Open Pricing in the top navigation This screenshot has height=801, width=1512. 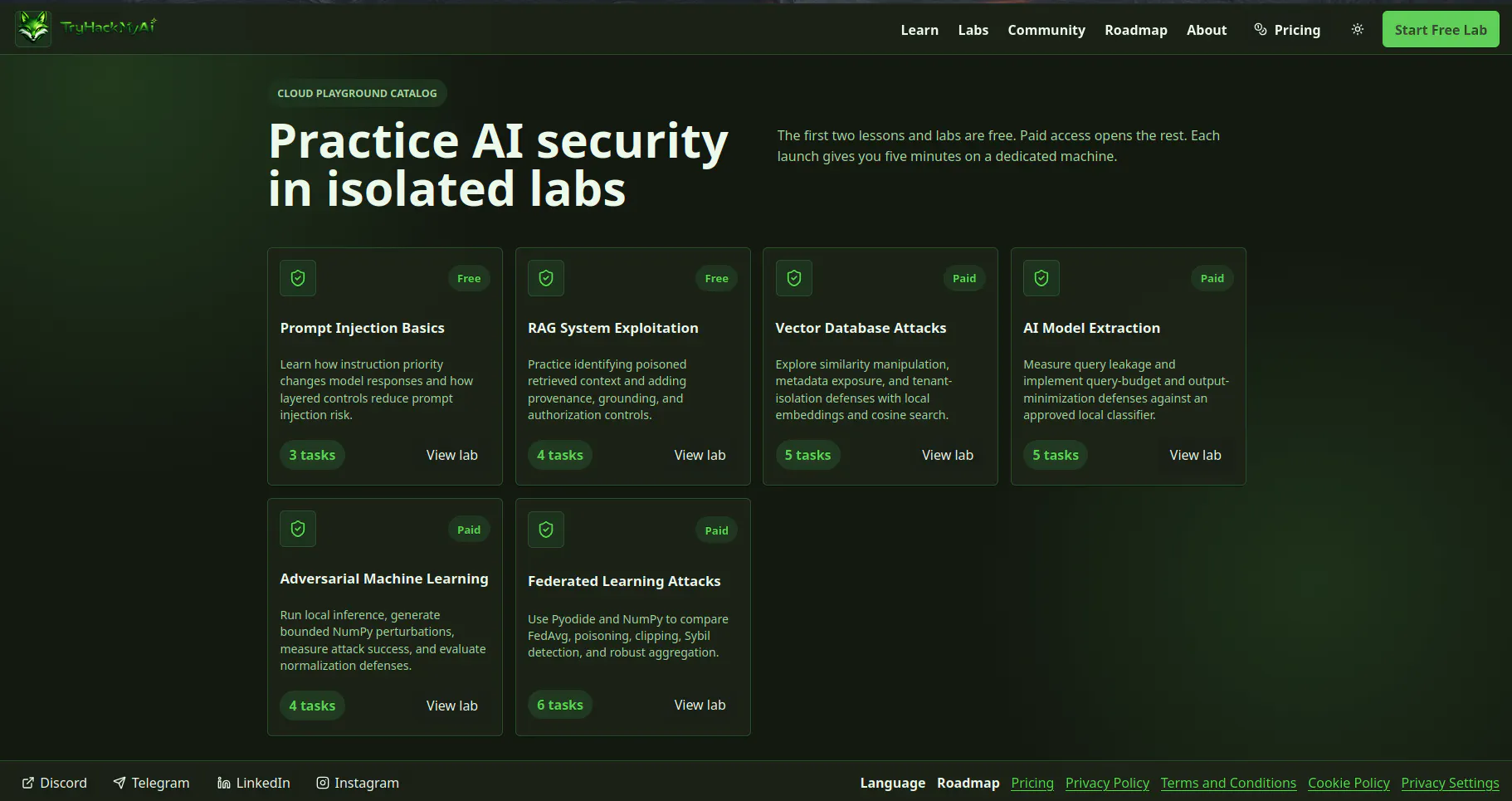coord(1287,30)
